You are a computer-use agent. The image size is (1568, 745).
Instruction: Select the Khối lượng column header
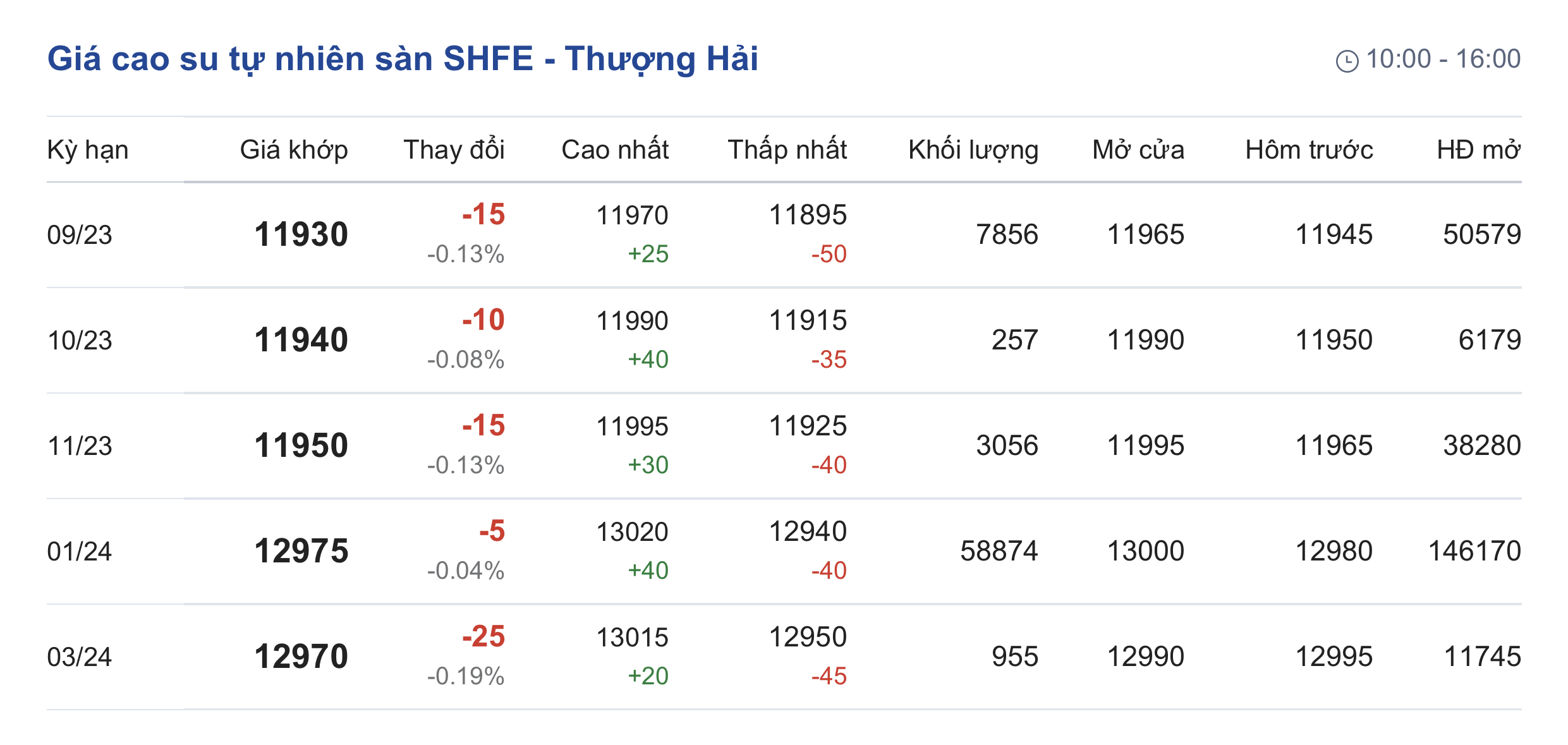(x=973, y=150)
